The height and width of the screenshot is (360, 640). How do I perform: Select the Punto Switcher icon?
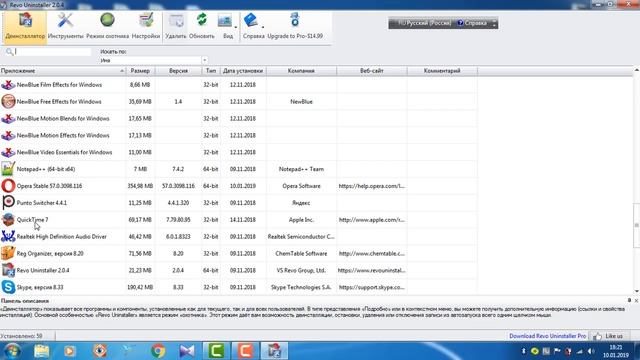(8, 202)
